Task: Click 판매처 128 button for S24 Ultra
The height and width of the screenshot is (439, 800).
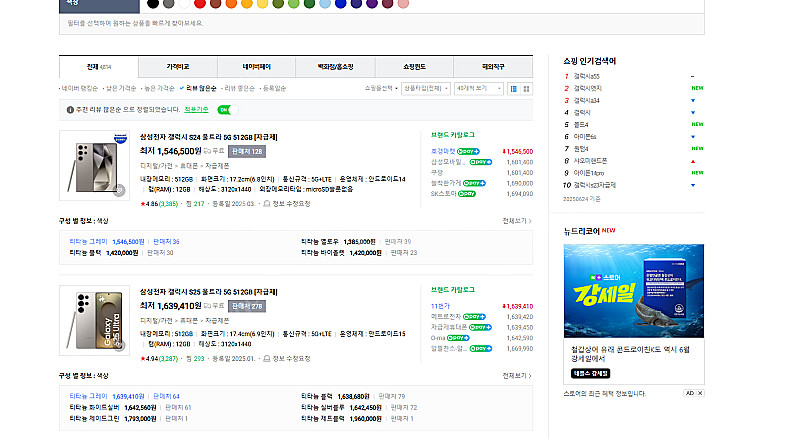Action: (x=247, y=151)
